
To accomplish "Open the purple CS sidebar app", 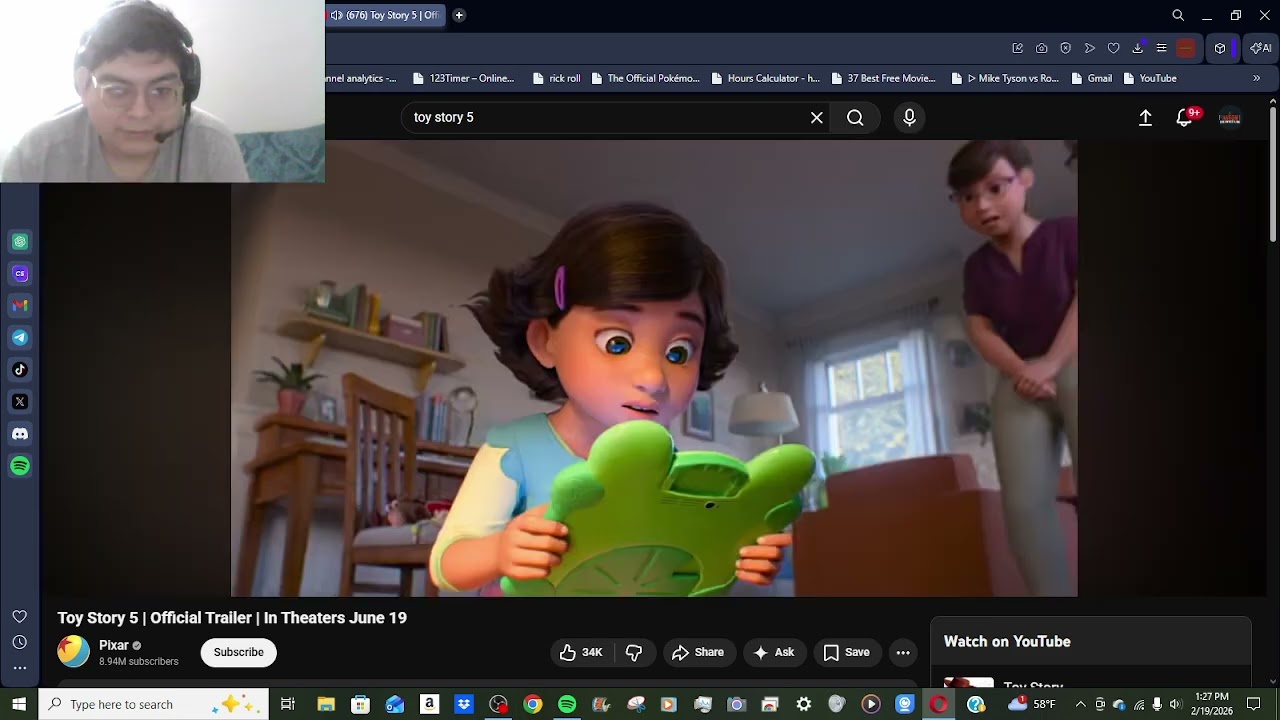I will [20, 274].
